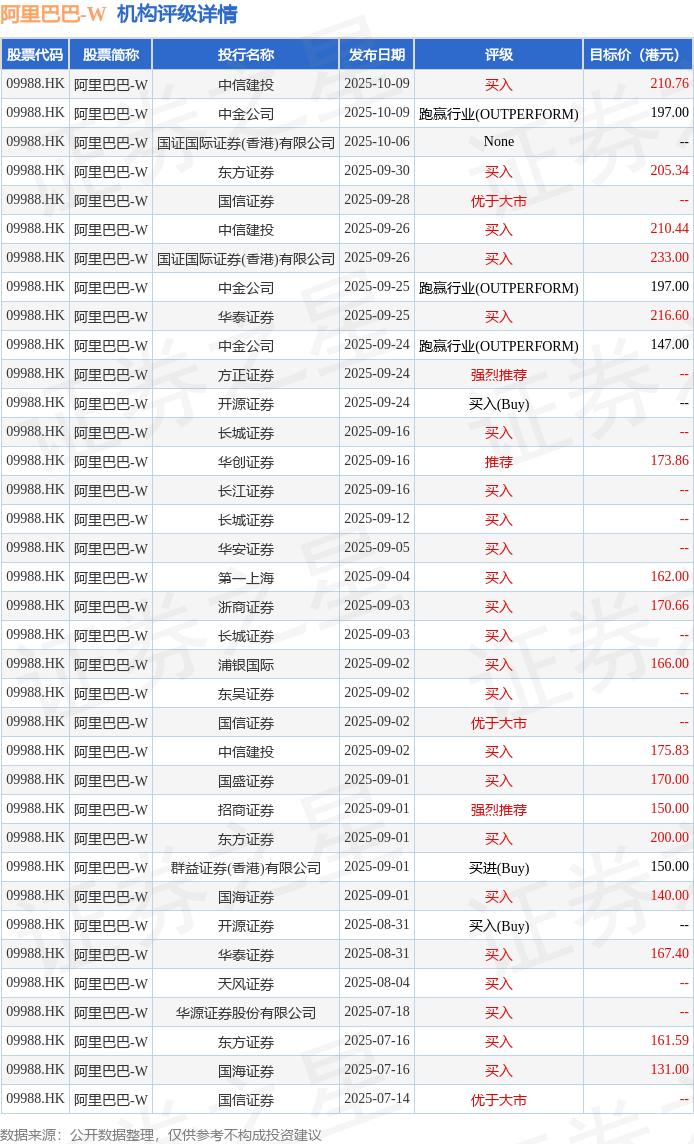The width and height of the screenshot is (694, 1144).
Task: Select 华源证券股份有限公司 bank name
Action: [246, 1013]
